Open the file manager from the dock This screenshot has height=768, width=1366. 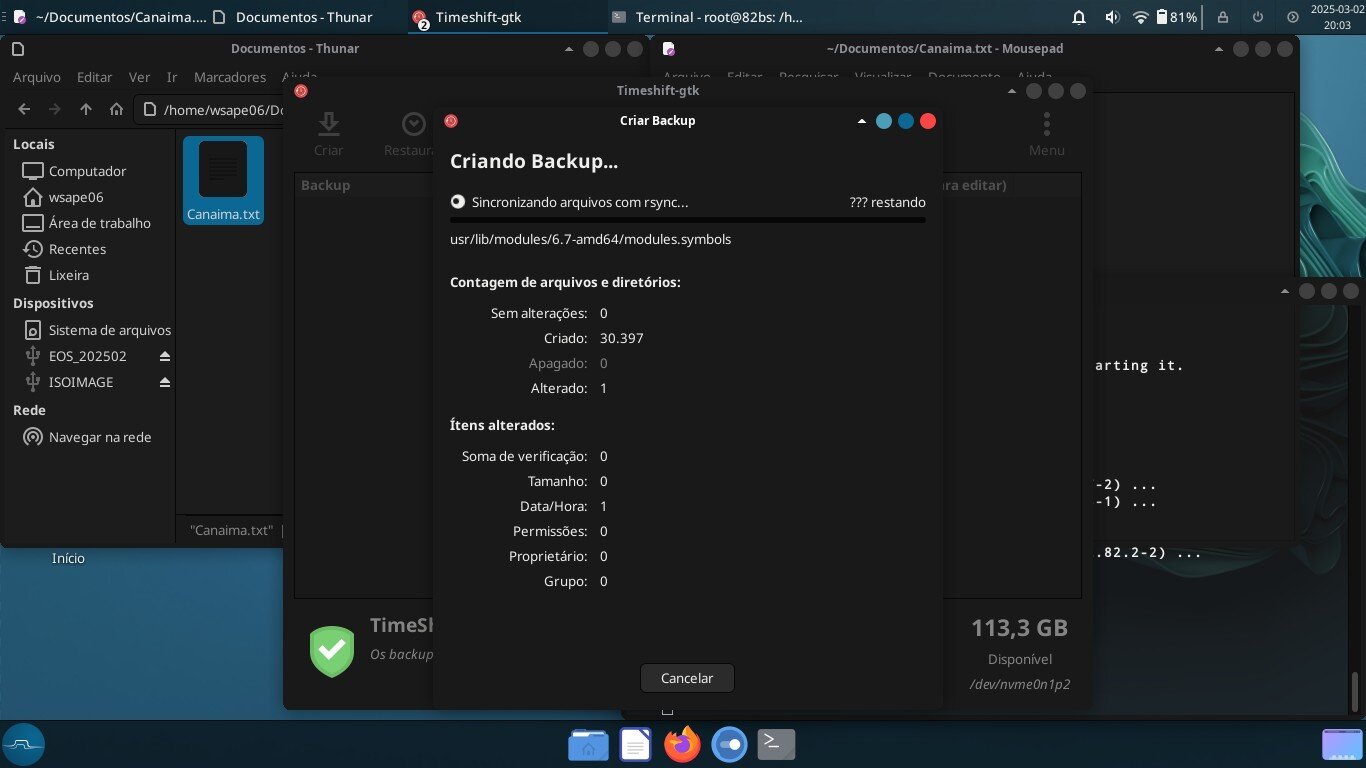(588, 744)
